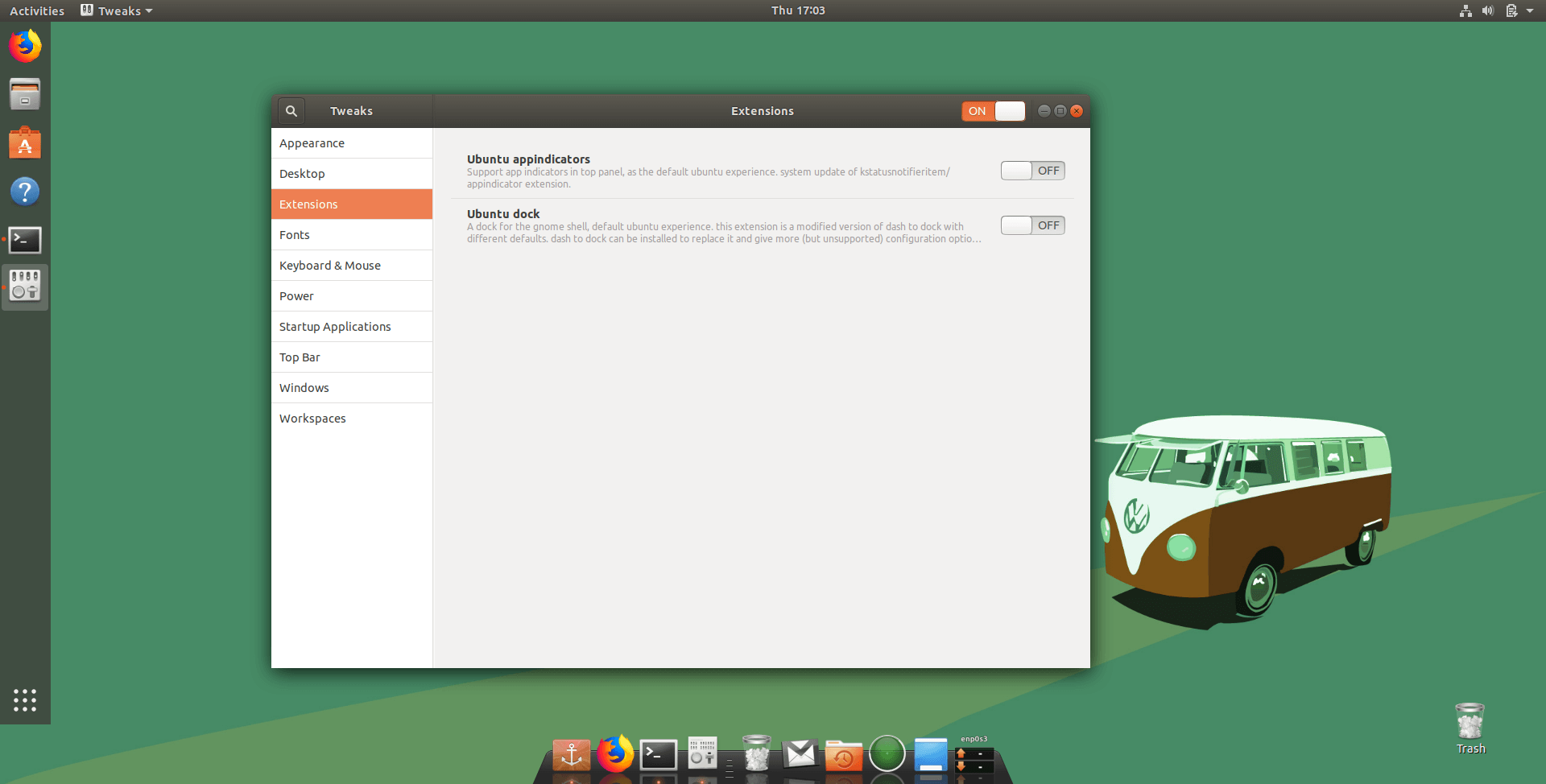
Task: Click the green radar icon in bottom dock
Action: tap(887, 754)
